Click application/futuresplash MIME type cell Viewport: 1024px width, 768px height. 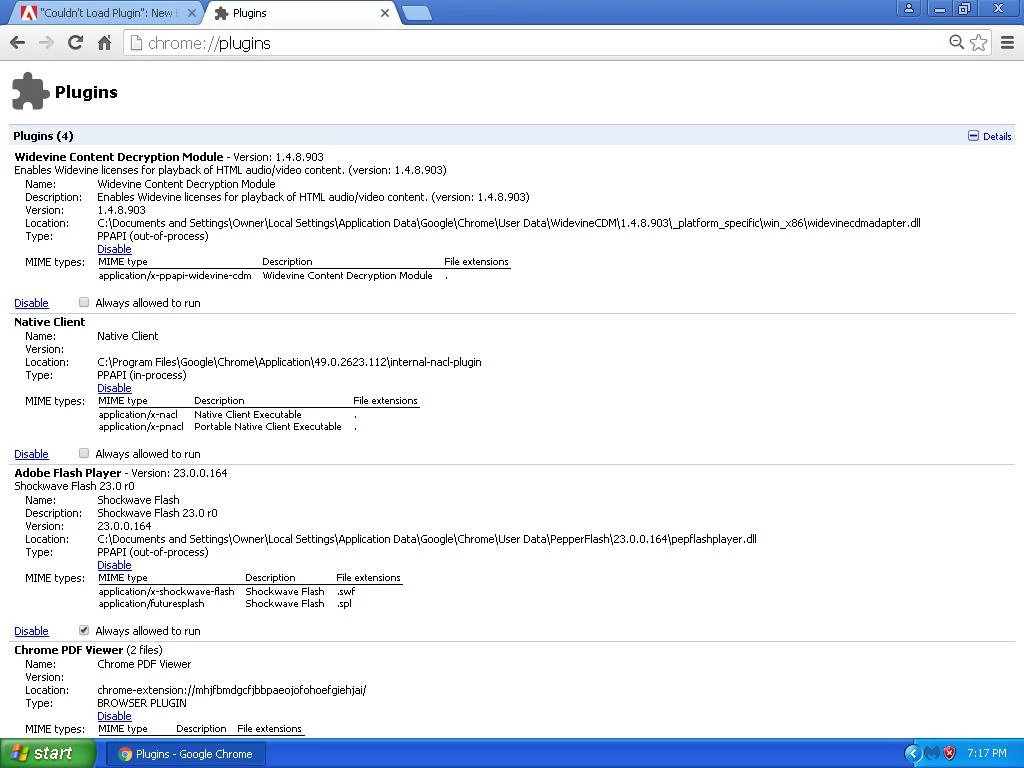pyautogui.click(x=152, y=603)
